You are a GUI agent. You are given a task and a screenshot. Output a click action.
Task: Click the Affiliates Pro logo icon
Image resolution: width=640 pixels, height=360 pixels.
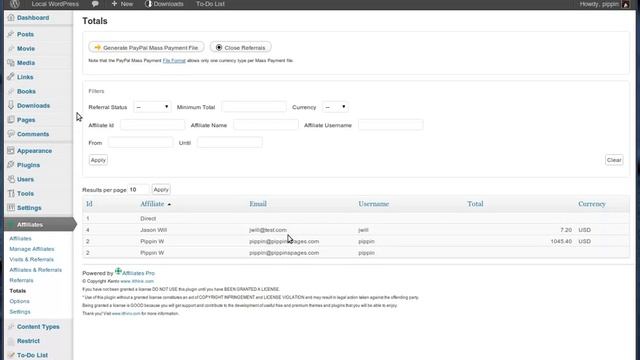(118, 271)
